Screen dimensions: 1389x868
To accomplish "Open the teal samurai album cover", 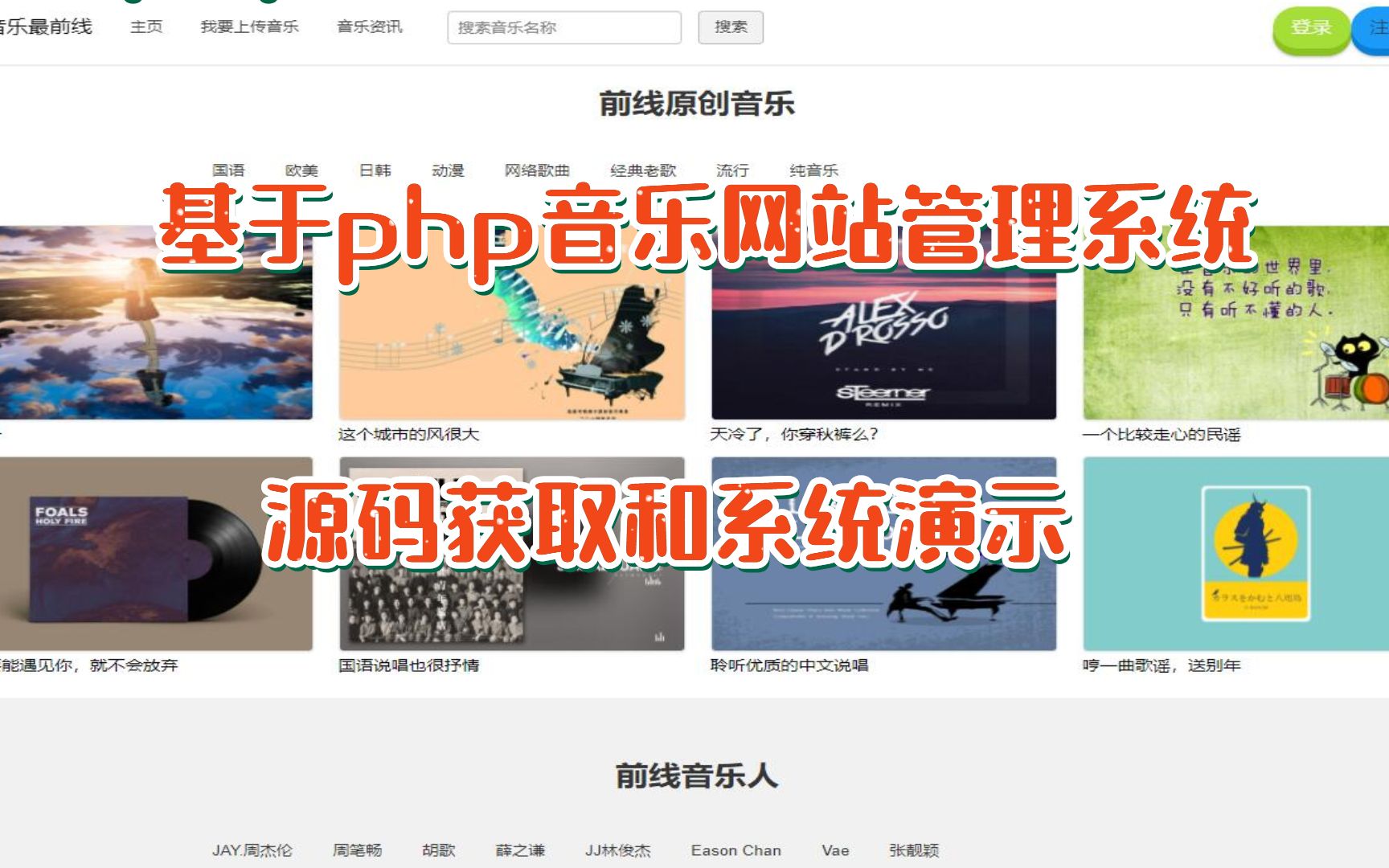I will (1236, 554).
